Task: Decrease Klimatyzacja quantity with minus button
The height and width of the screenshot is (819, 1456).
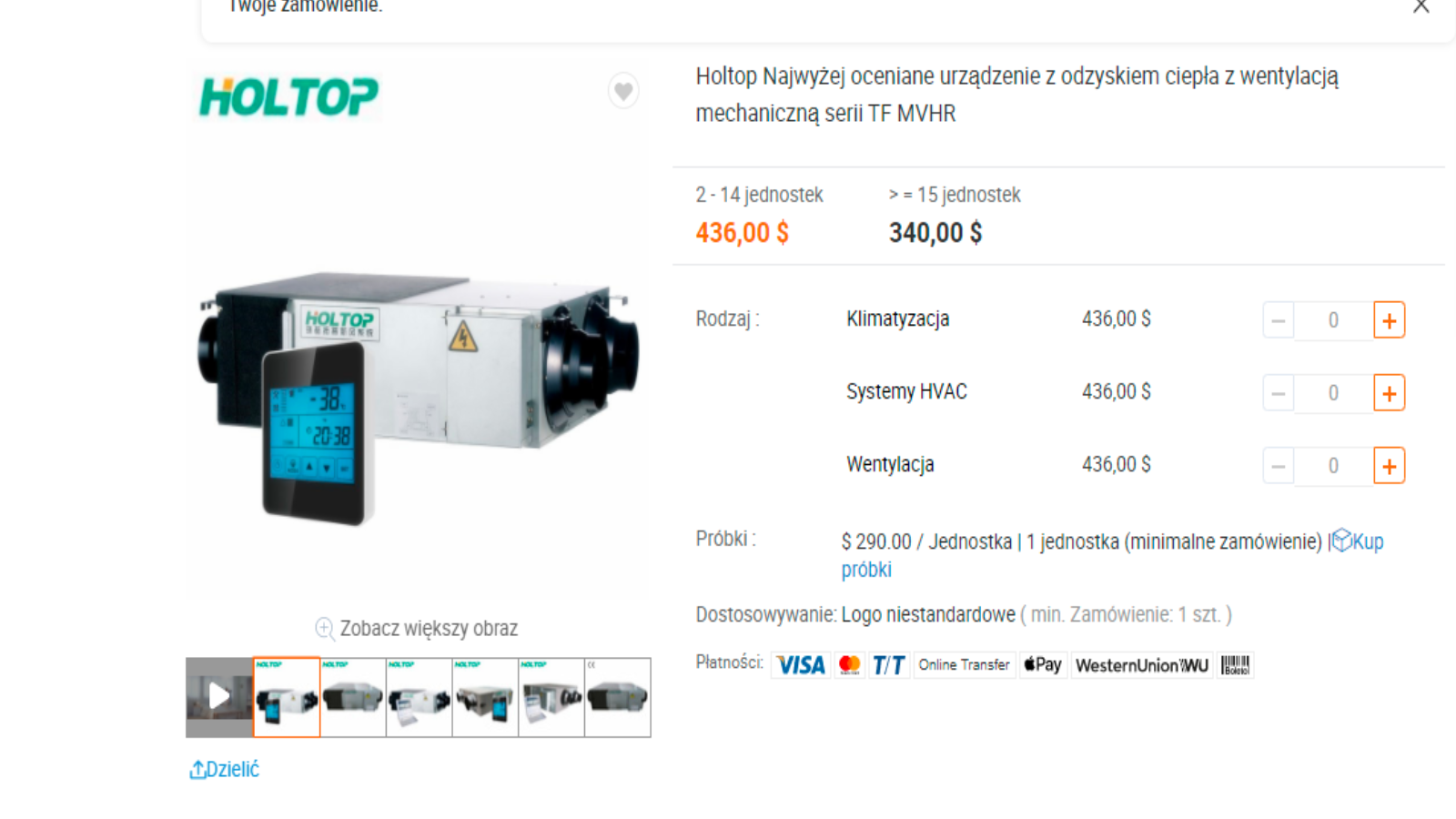Action: coord(1279,320)
